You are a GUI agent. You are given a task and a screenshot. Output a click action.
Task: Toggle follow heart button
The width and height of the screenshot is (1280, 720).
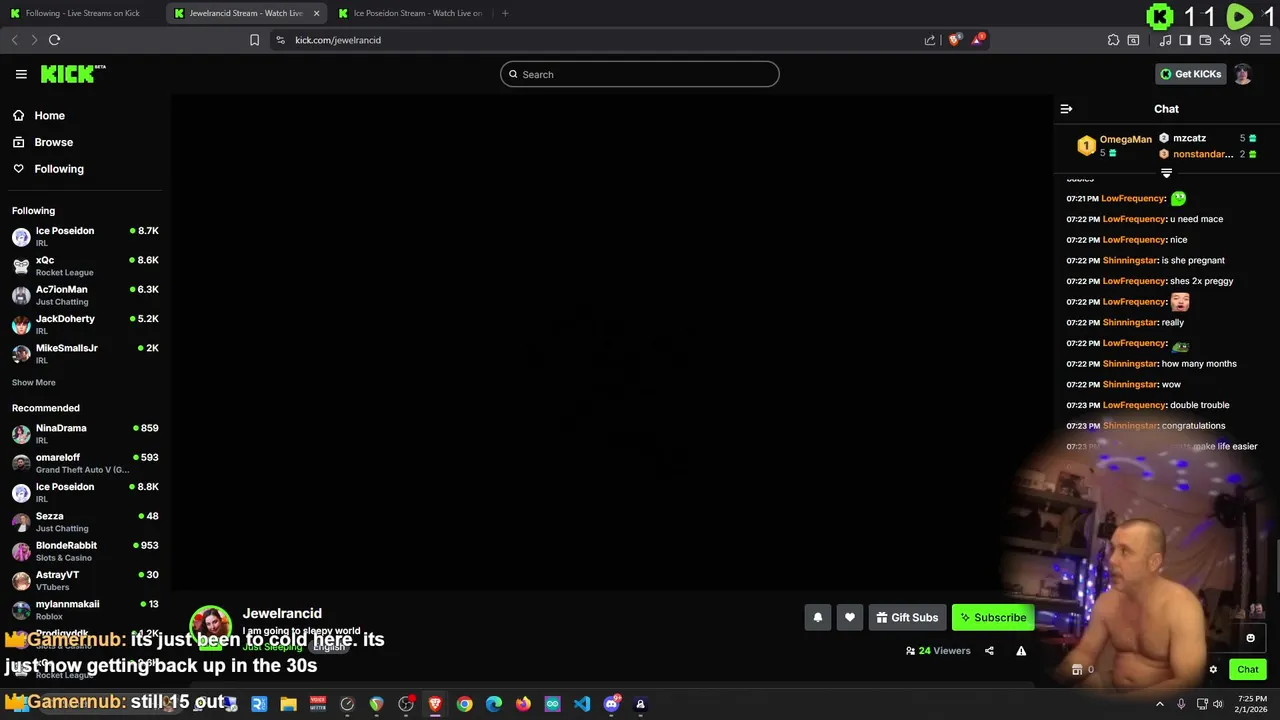pyautogui.click(x=850, y=618)
